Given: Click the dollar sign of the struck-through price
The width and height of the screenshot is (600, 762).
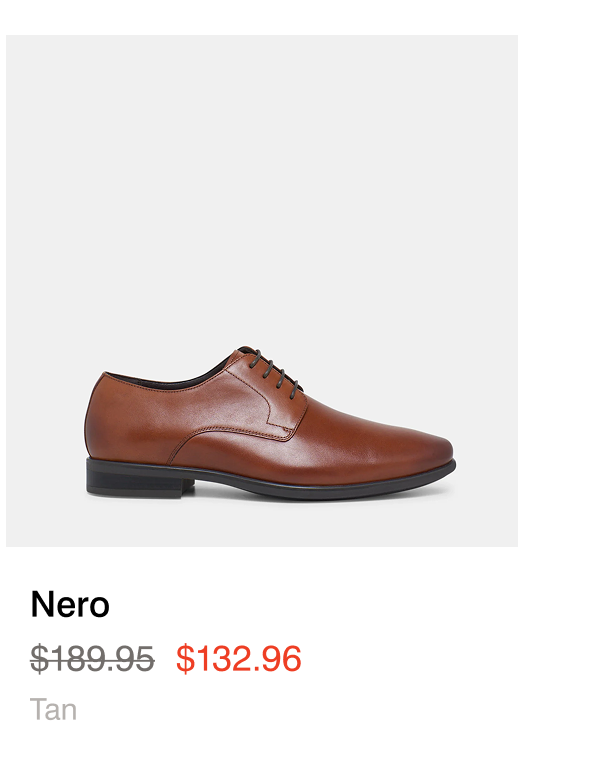Looking at the screenshot, I should pyautogui.click(x=39, y=659).
